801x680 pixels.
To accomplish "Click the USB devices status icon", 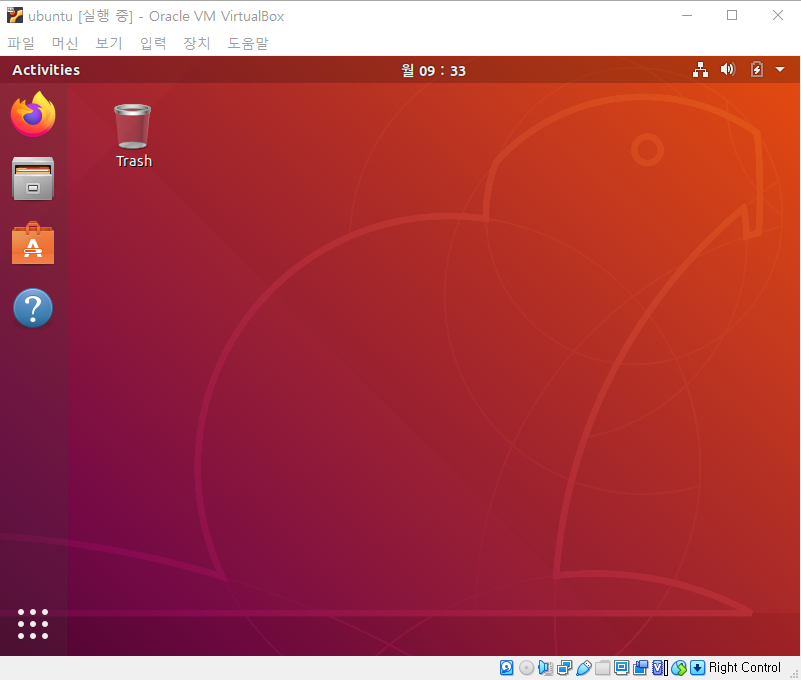I will [x=583, y=667].
